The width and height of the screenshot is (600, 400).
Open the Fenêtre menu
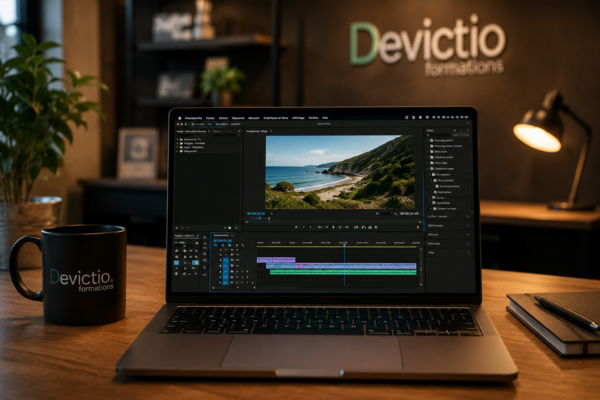(313, 118)
